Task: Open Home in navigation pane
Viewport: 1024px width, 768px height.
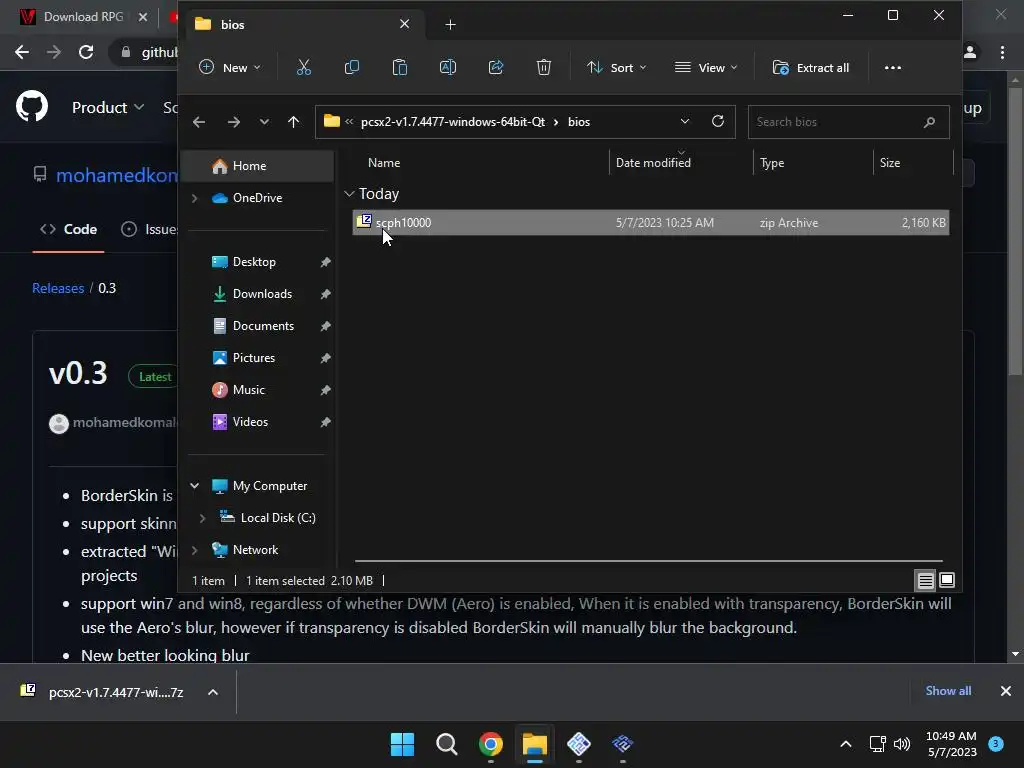Action: click(257, 166)
